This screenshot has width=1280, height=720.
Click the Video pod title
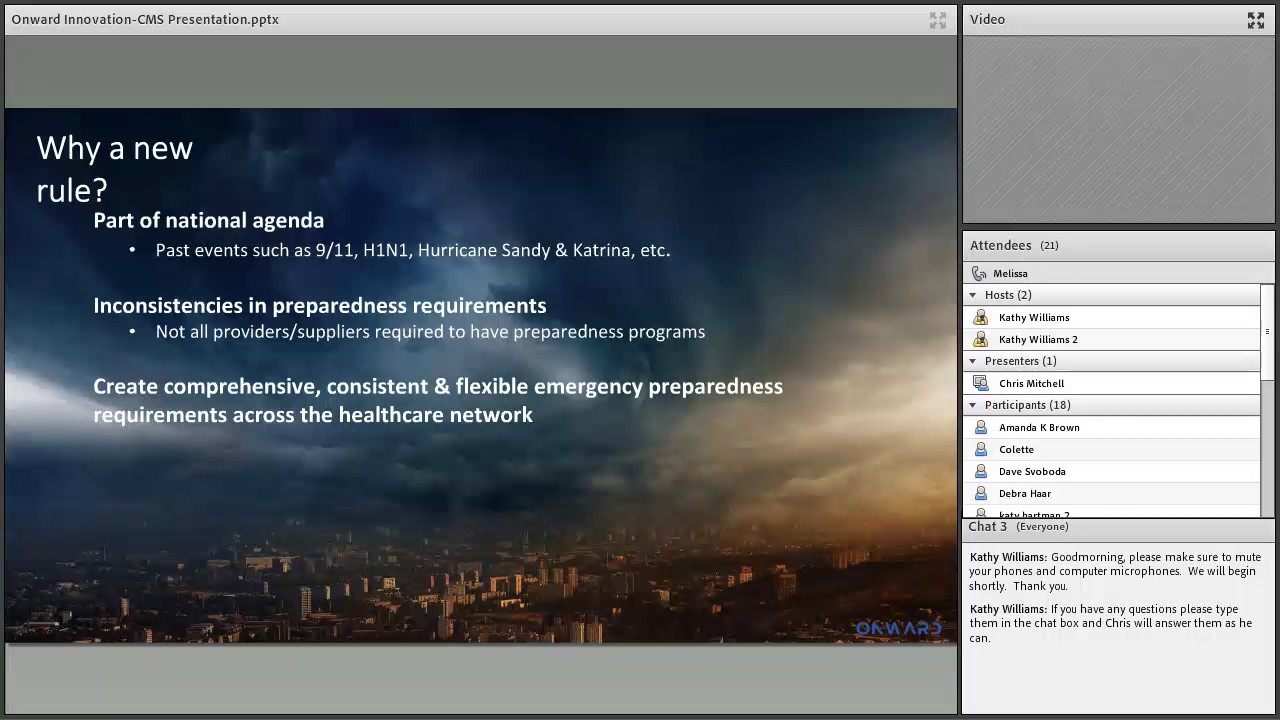987,20
